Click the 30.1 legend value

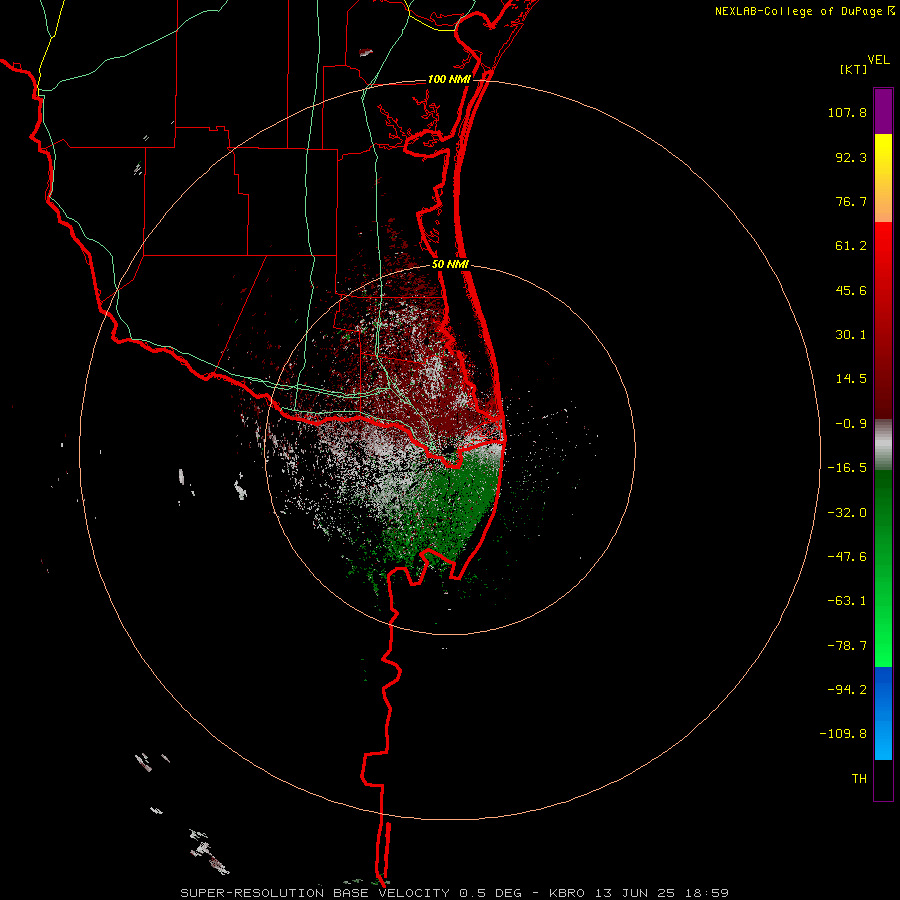click(x=851, y=335)
